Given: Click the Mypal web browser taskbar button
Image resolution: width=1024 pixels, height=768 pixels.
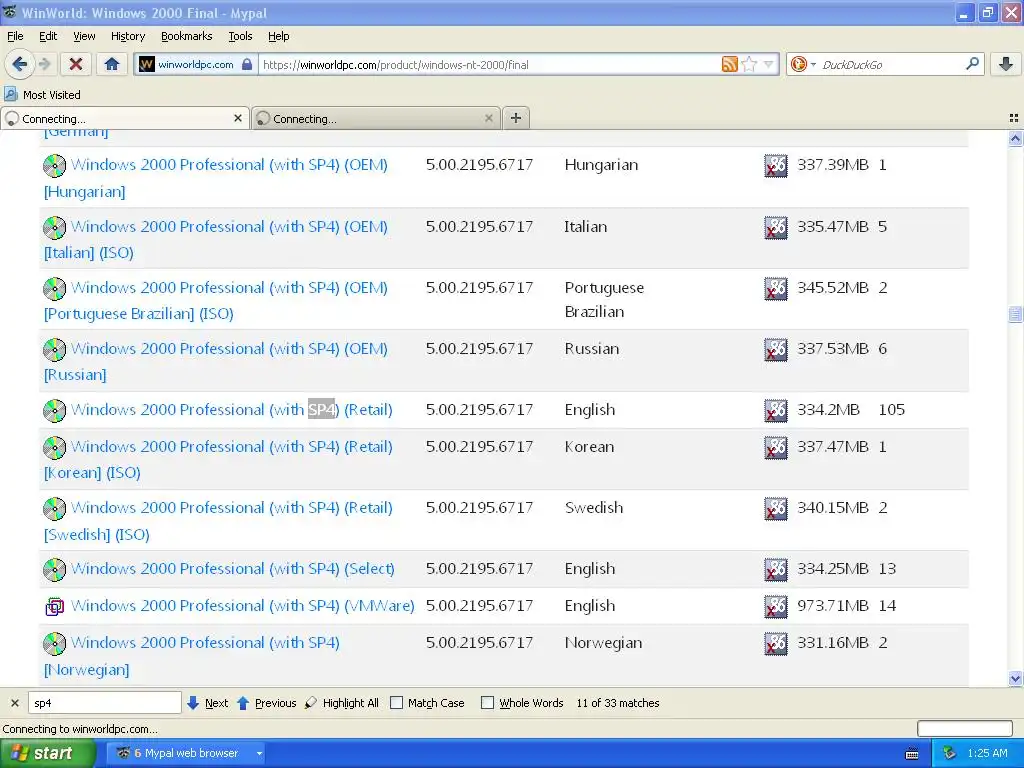Looking at the screenshot, I should (x=185, y=753).
